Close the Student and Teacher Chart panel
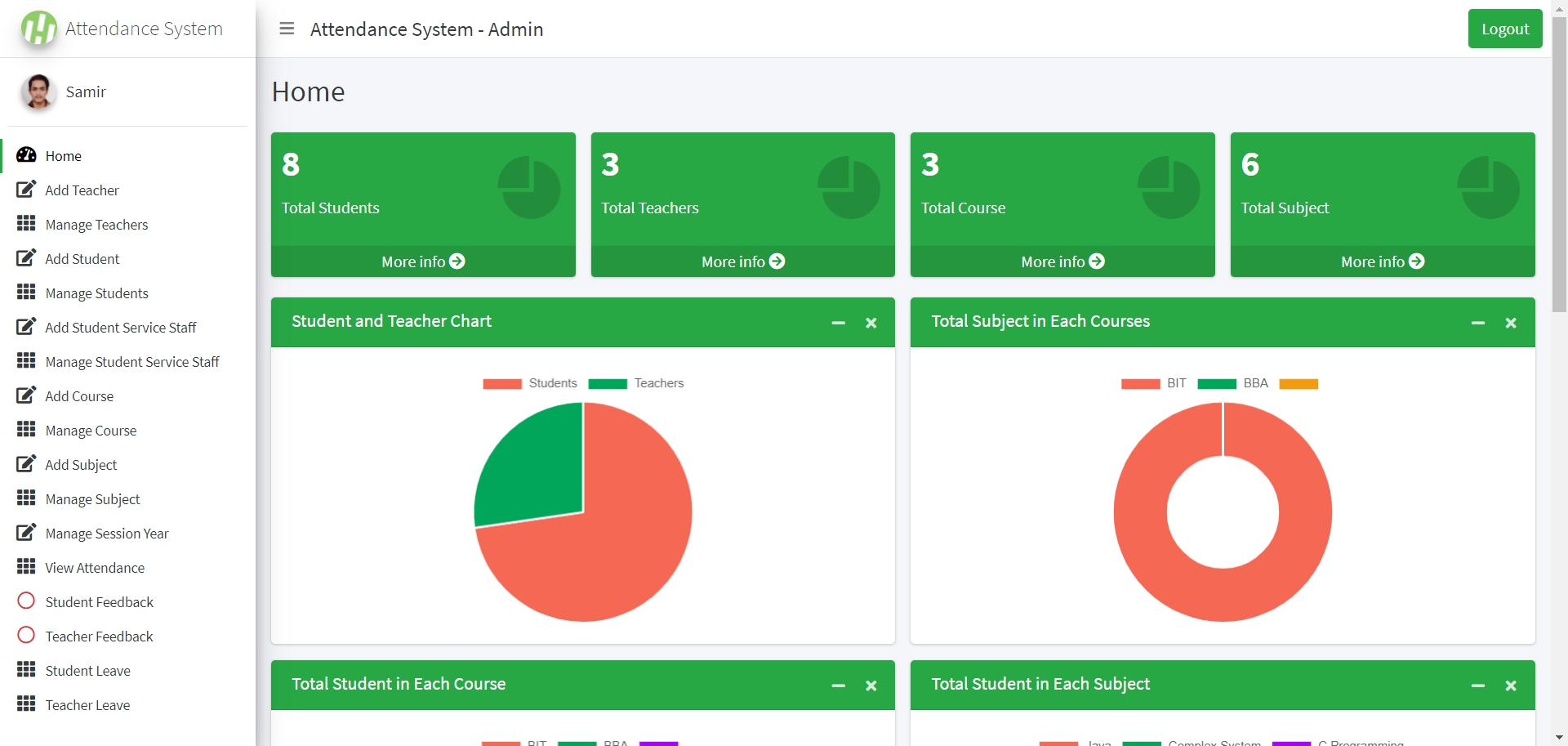Image resolution: width=1568 pixels, height=746 pixels. 871,323
